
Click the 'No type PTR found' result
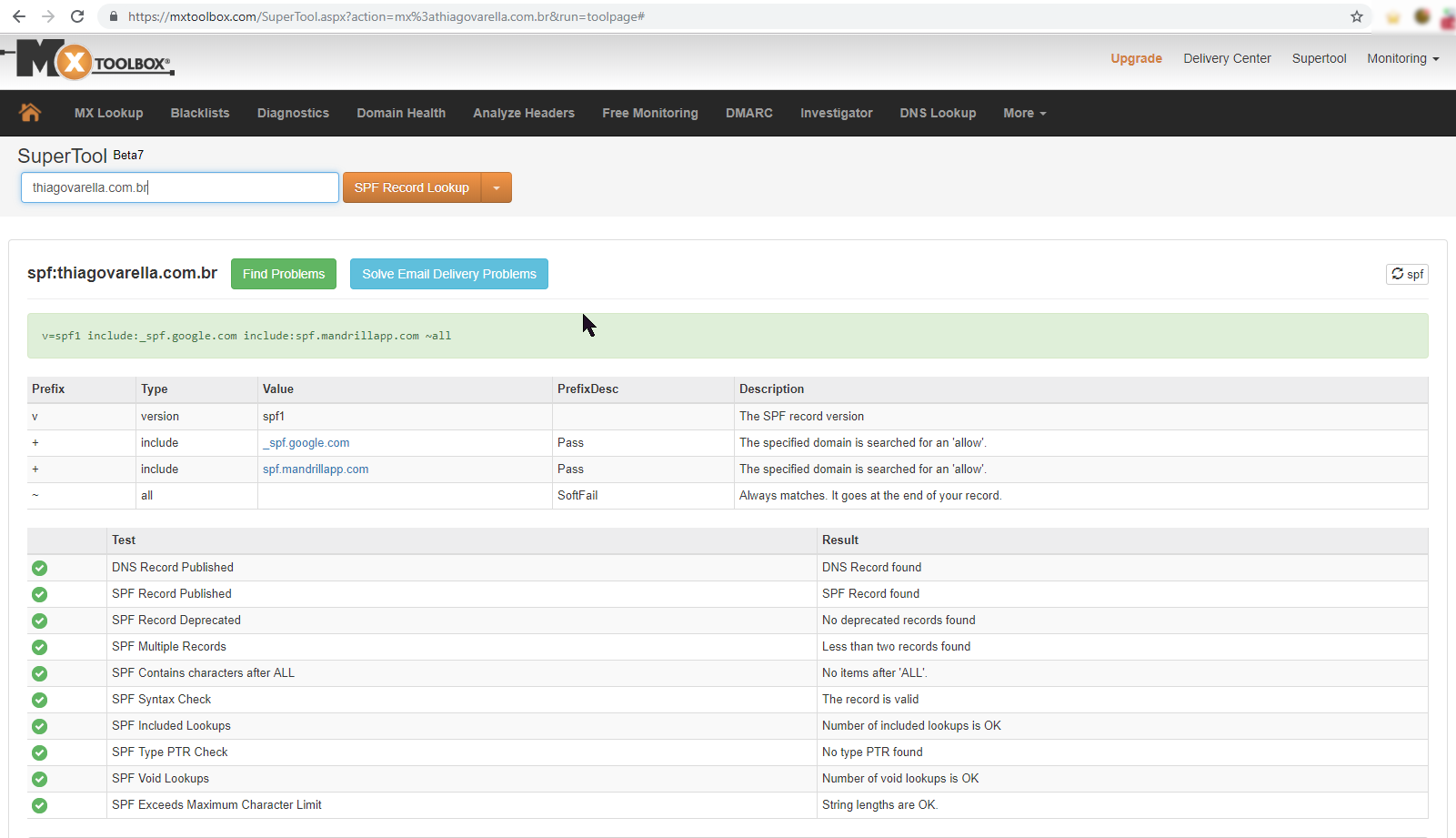pyautogui.click(x=872, y=752)
